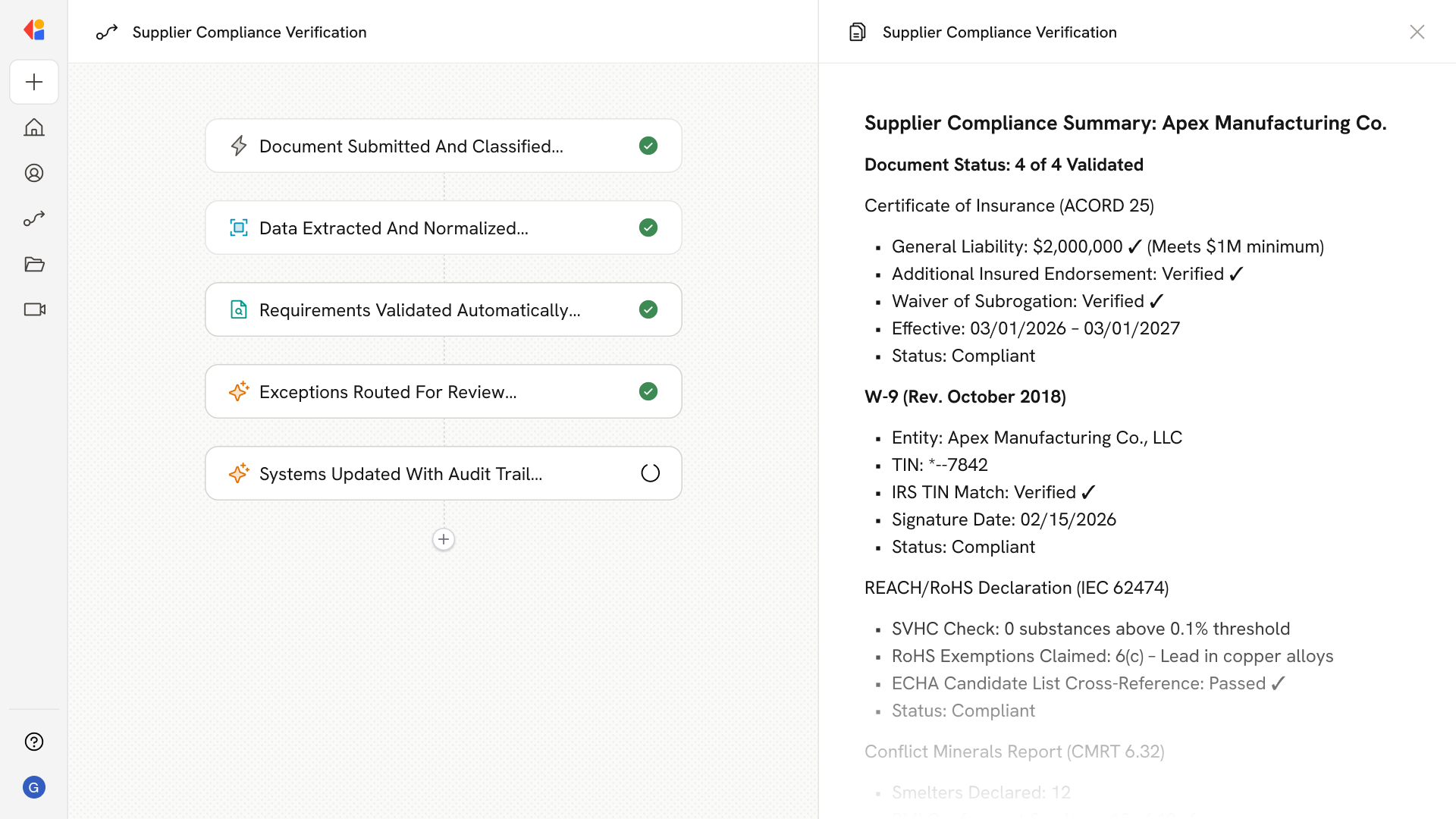Close the Supplier Compliance Verification panel
The image size is (1456, 819).
(x=1417, y=32)
